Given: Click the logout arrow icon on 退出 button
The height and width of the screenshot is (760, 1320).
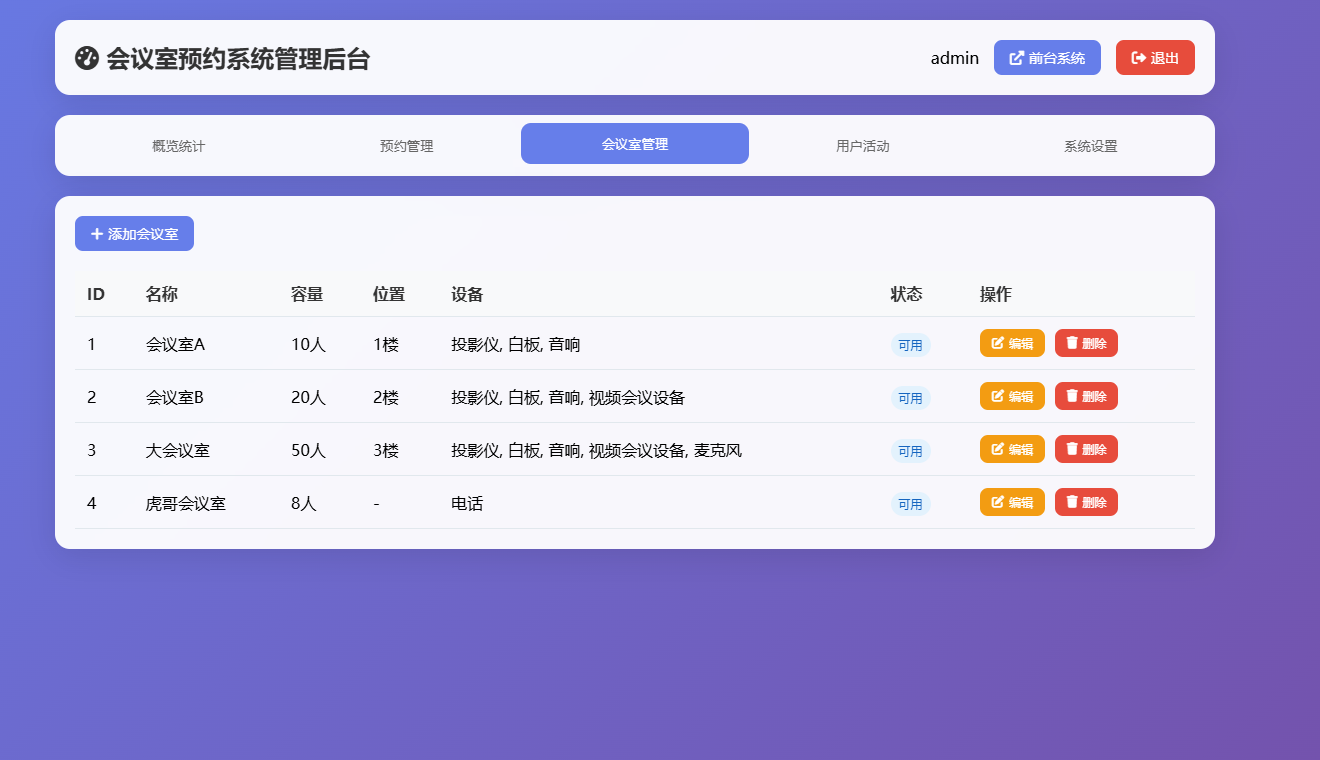Looking at the screenshot, I should click(1138, 57).
